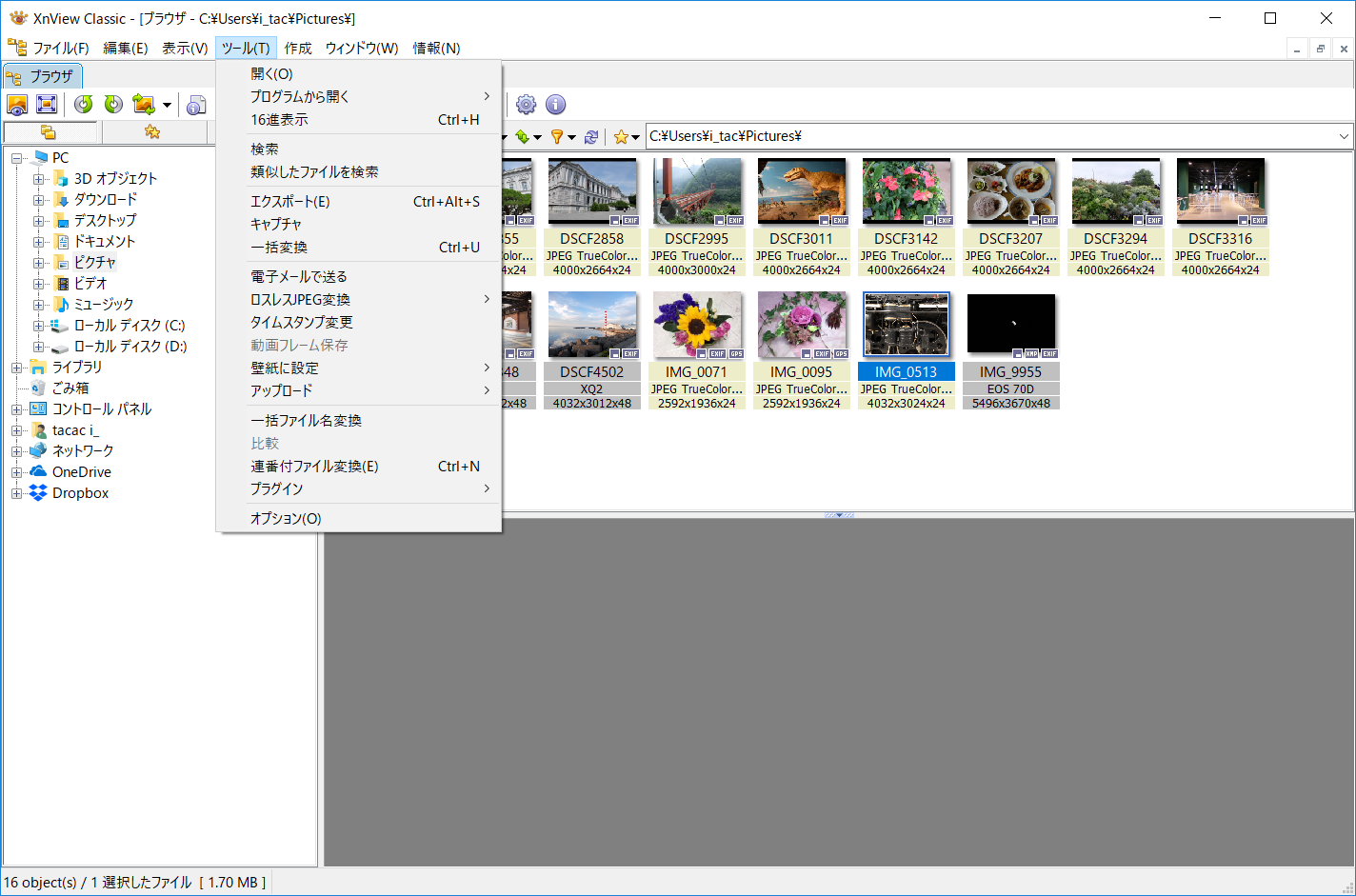
Task: Click the favorites star icon by path
Action: click(x=621, y=137)
